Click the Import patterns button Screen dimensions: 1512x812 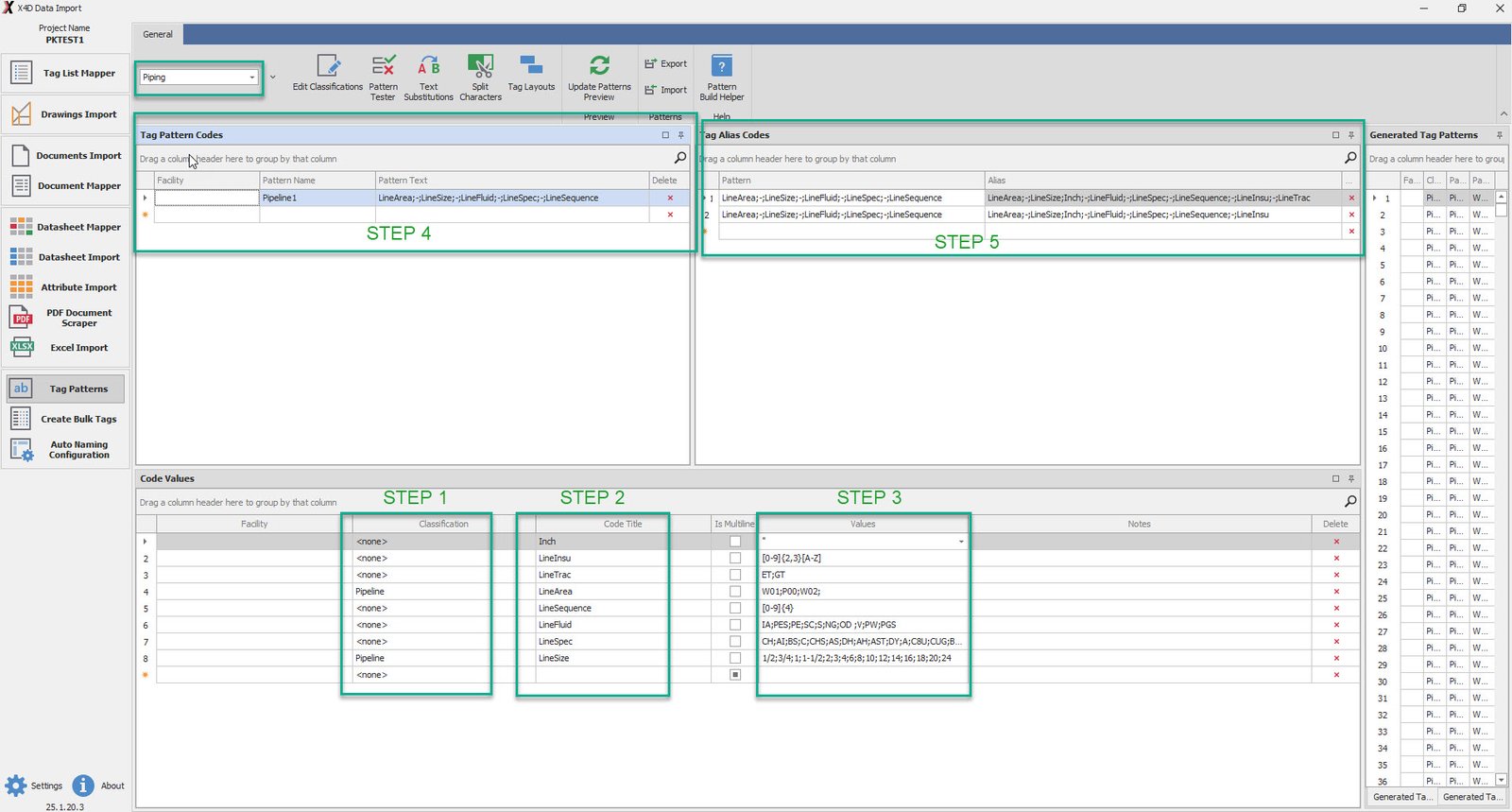[x=666, y=91]
